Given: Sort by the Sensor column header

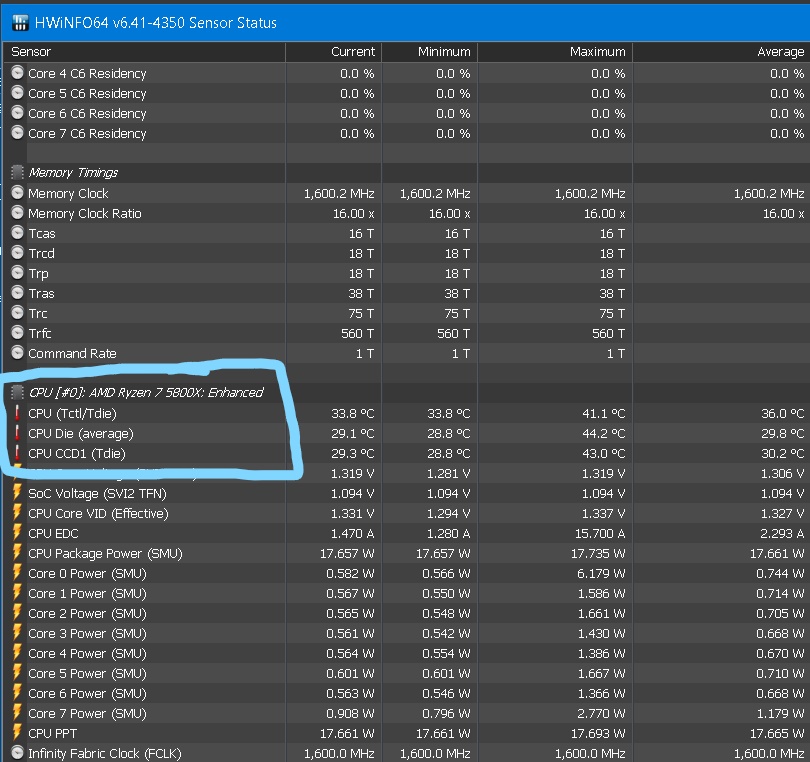Looking at the screenshot, I should tap(145, 52).
